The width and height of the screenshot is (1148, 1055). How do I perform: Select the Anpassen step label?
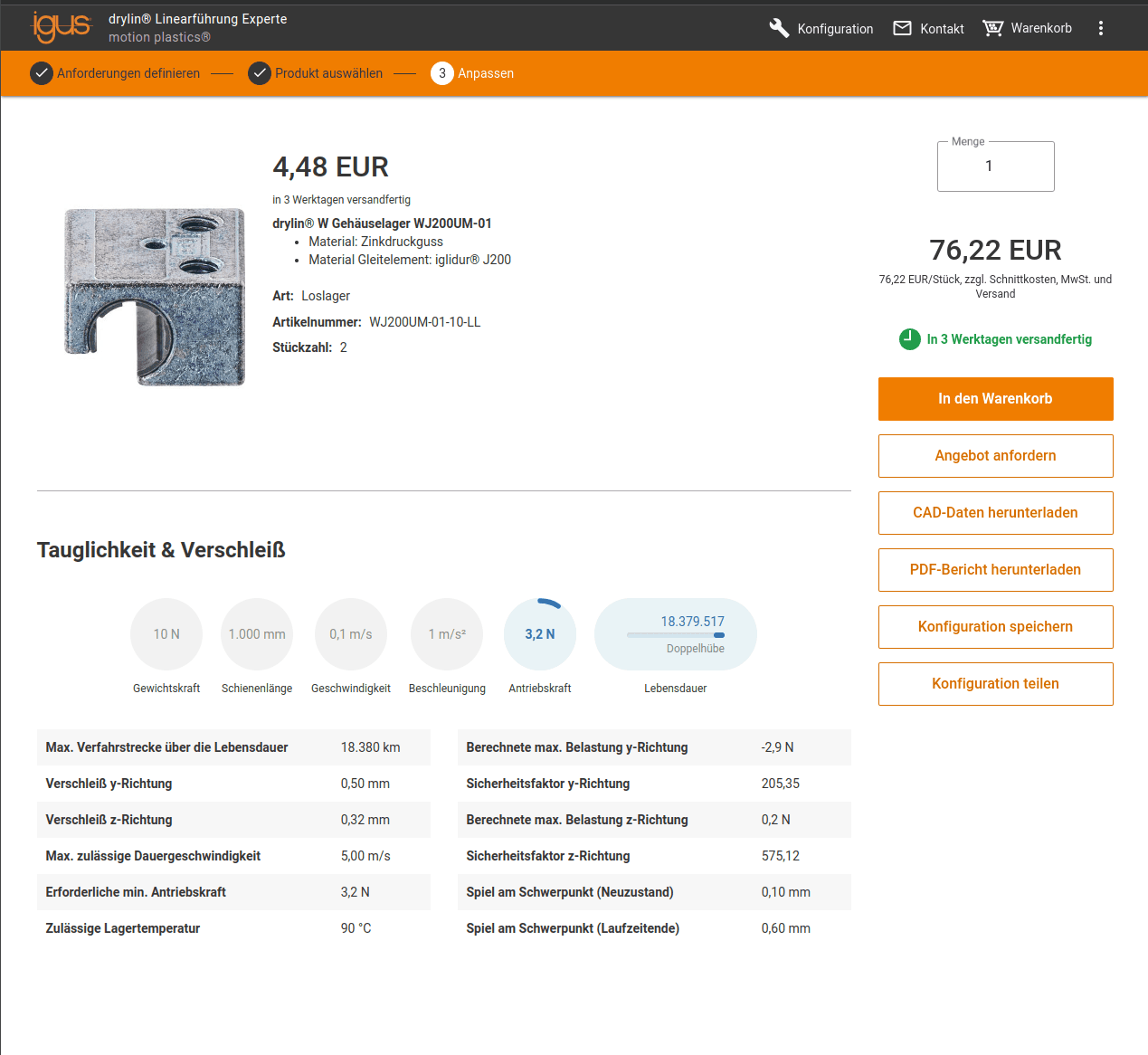point(486,73)
